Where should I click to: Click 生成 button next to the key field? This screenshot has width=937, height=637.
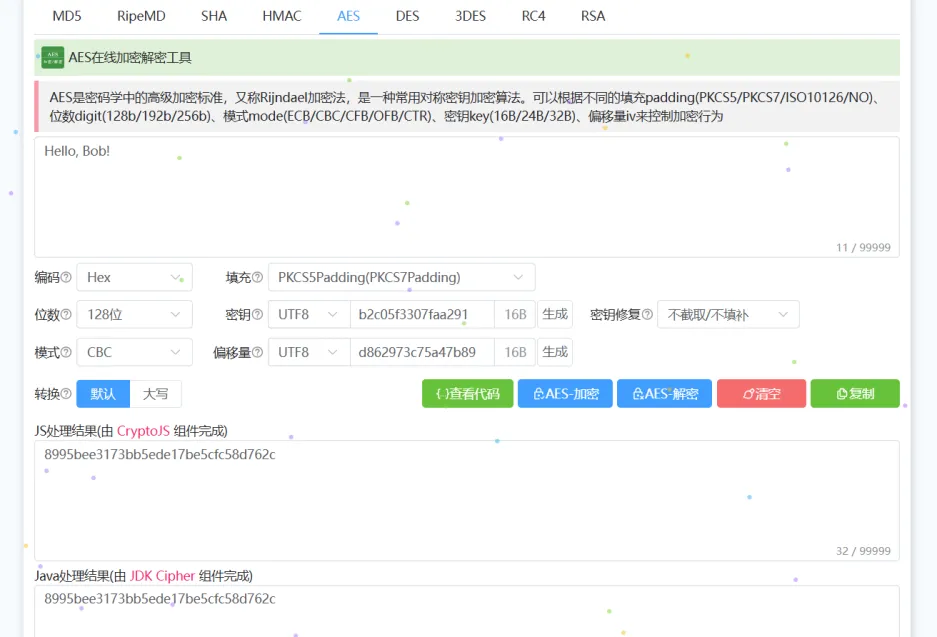(555, 314)
